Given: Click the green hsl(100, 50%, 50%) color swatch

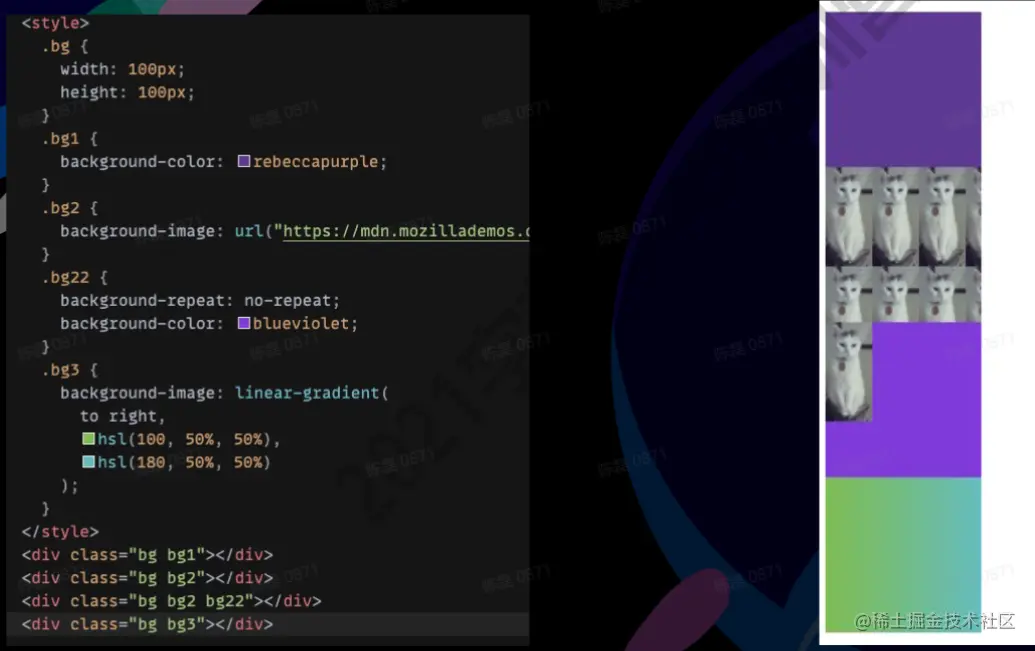Looking at the screenshot, I should click(88, 438).
